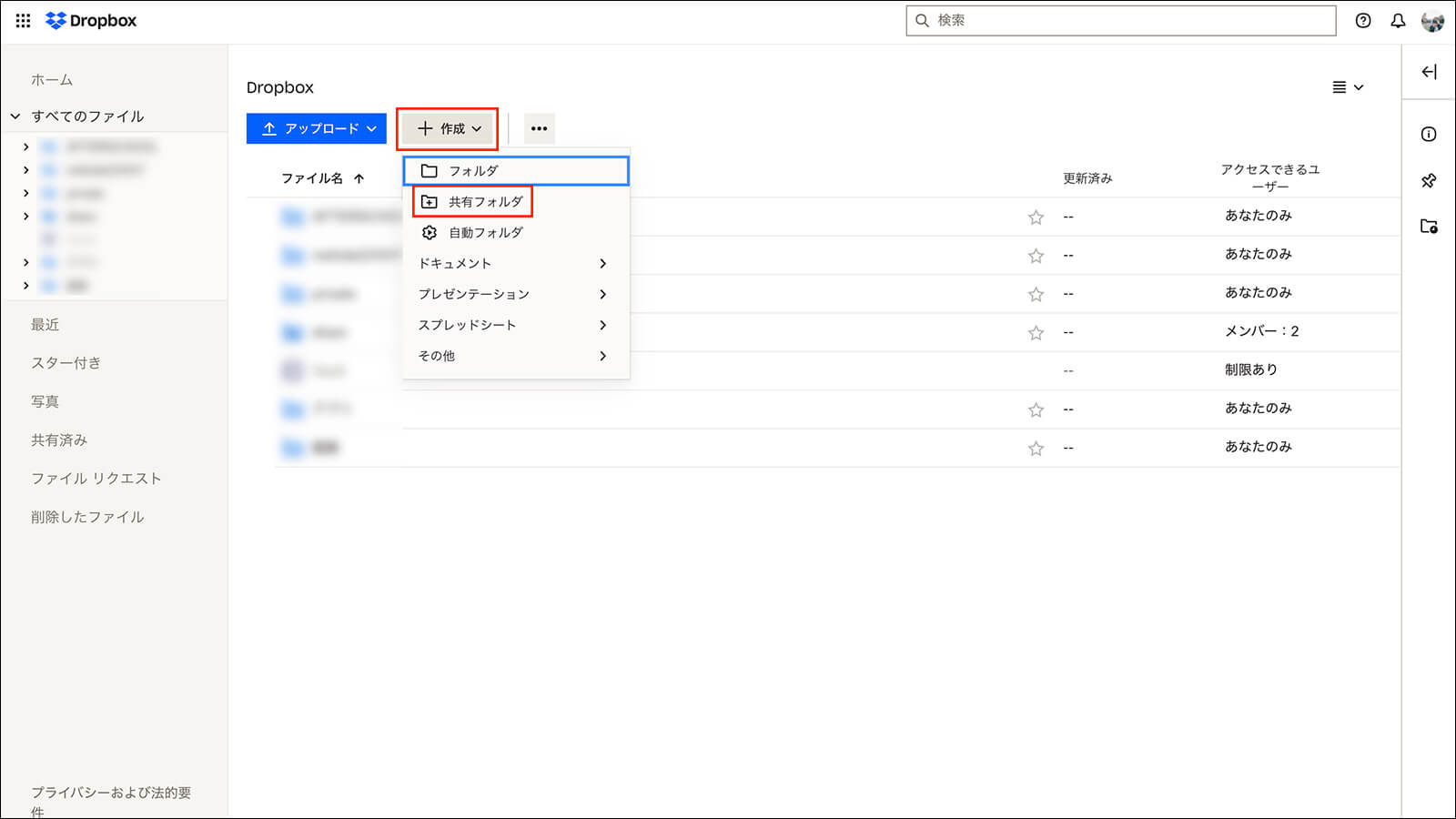Open the スプレッドシート submenu
This screenshot has width=1456, height=819.
click(516, 325)
